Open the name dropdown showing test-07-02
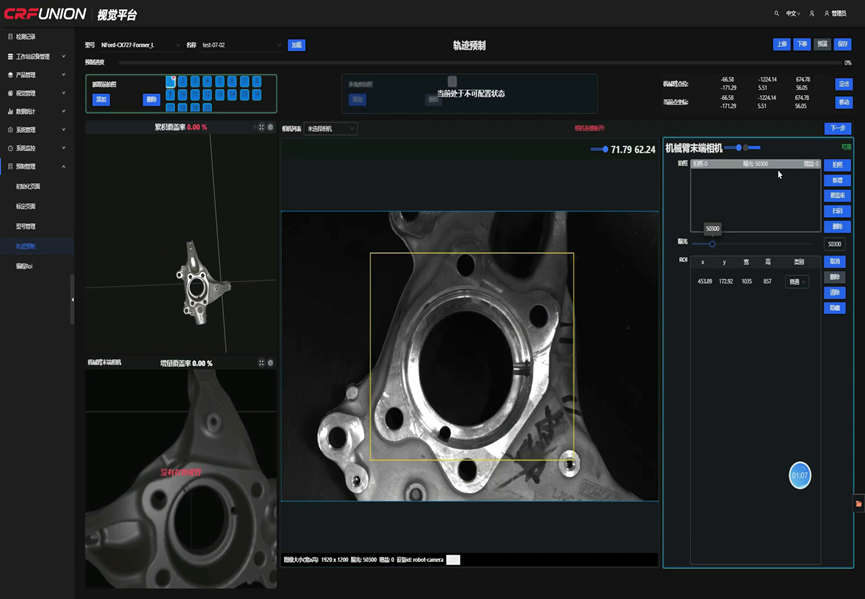Viewport: 865px width, 599px height. [241, 45]
